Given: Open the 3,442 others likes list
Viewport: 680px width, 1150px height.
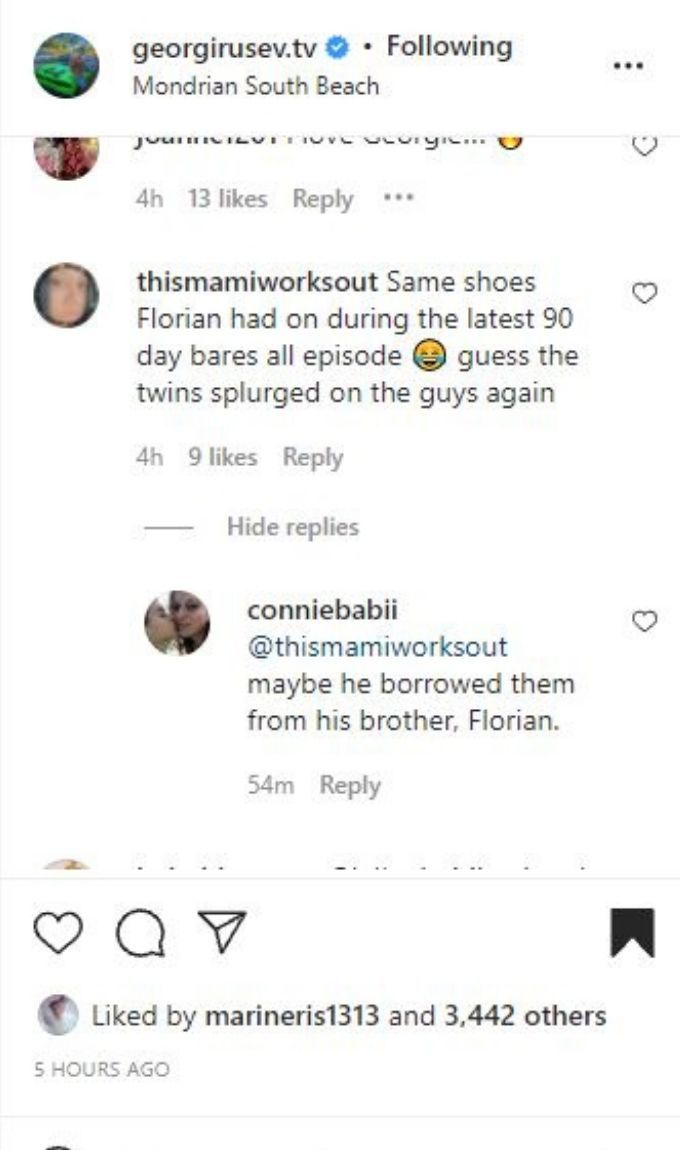Looking at the screenshot, I should click(524, 1015).
